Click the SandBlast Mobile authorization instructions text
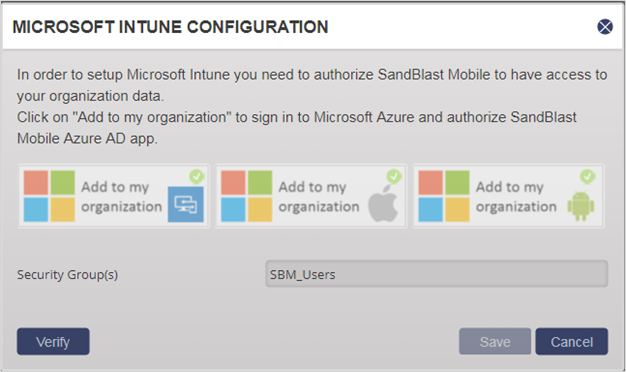Image resolution: width=626 pixels, height=372 pixels. [x=312, y=107]
